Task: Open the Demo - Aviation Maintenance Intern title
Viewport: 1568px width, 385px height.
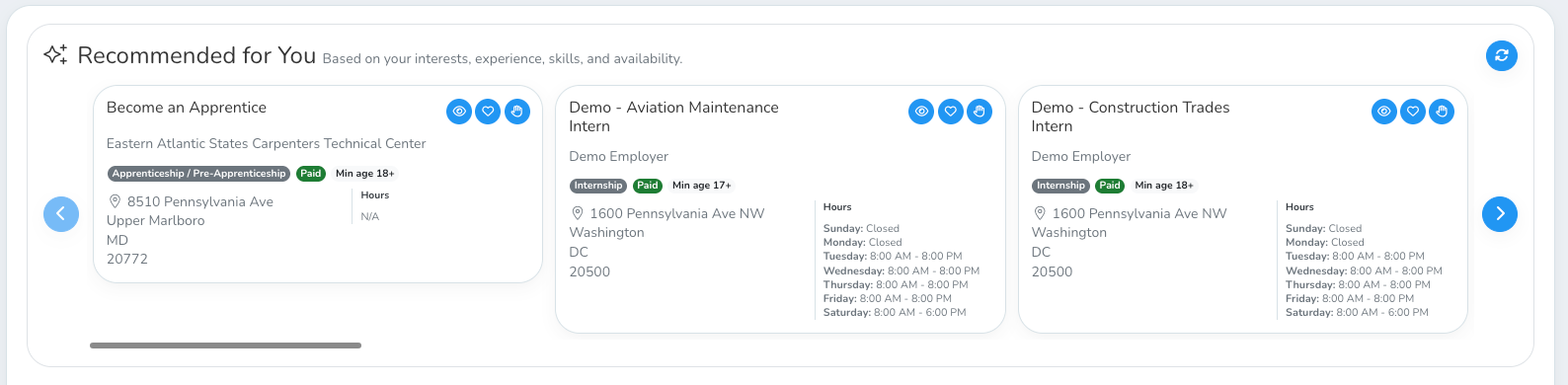Action: (x=673, y=116)
